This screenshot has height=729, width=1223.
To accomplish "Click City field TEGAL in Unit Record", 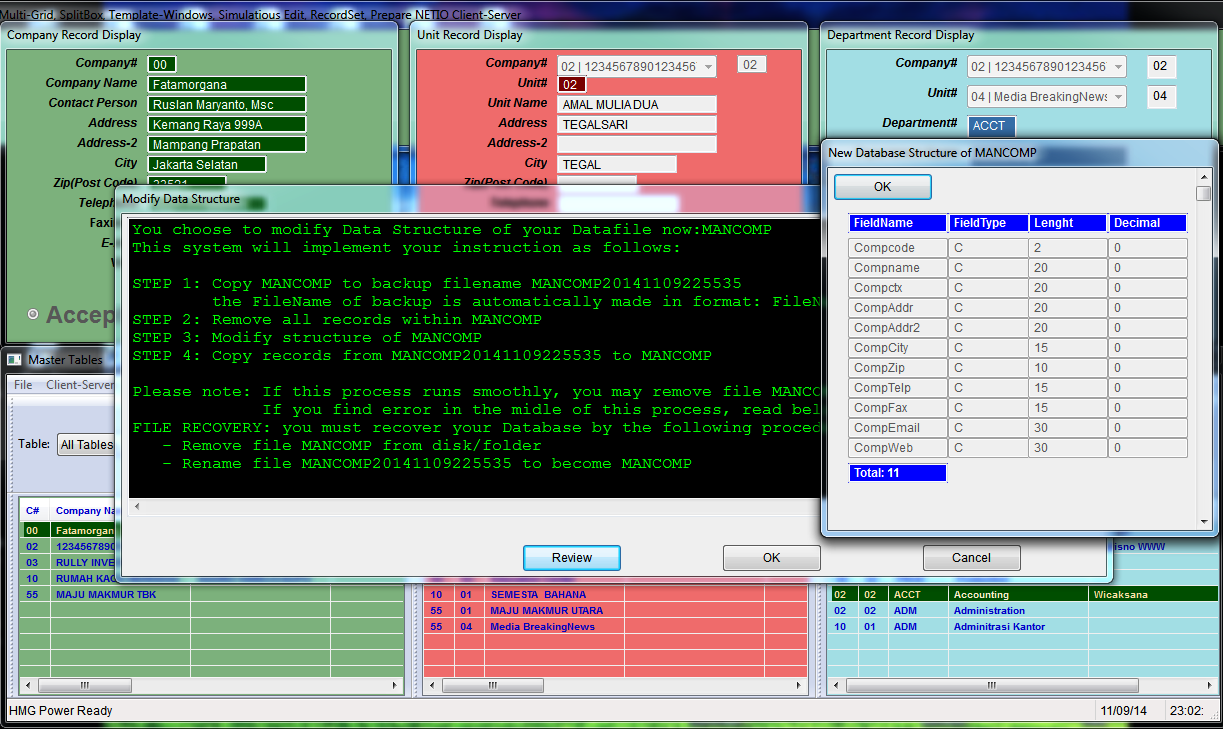I will pyautogui.click(x=617, y=165).
